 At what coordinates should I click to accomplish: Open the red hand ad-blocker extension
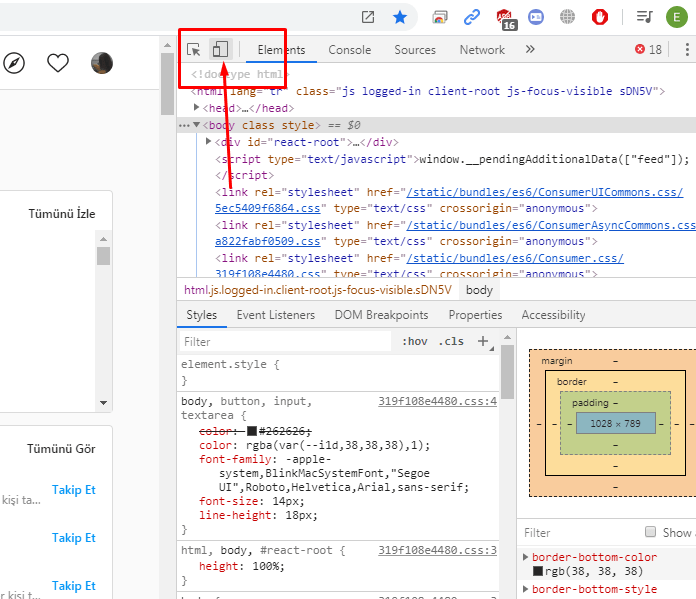coord(600,17)
